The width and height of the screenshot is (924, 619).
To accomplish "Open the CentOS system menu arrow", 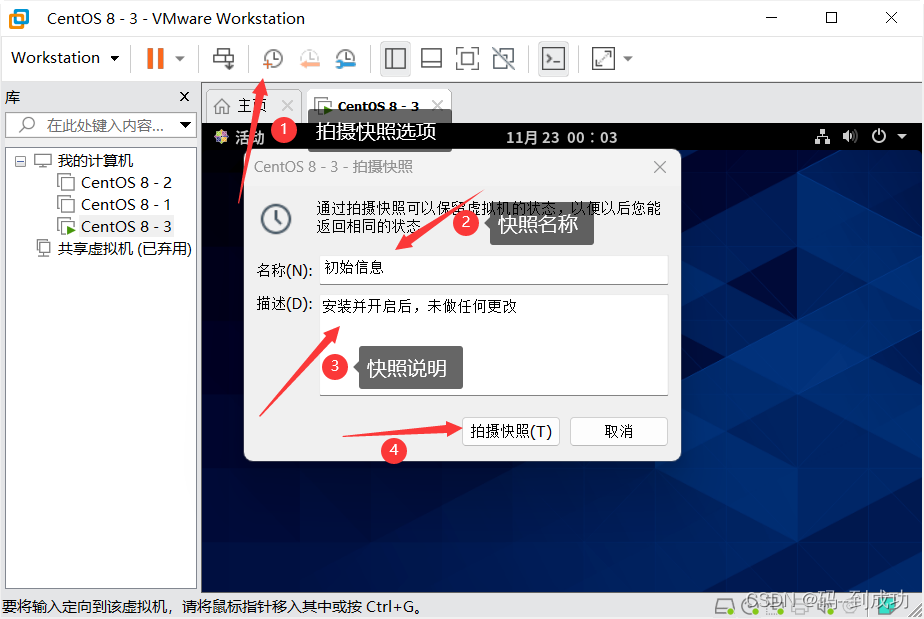I will point(902,136).
